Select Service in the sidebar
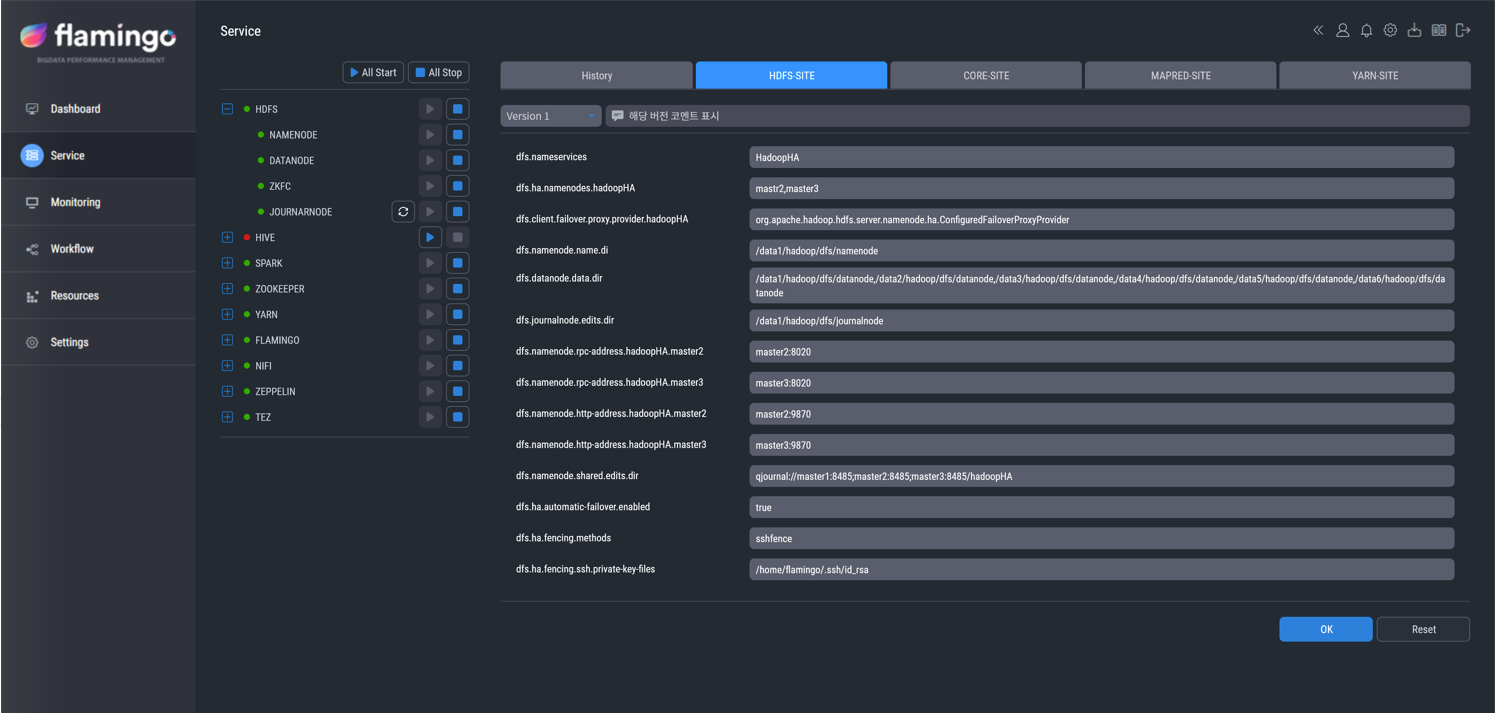 pyautogui.click(x=98, y=155)
